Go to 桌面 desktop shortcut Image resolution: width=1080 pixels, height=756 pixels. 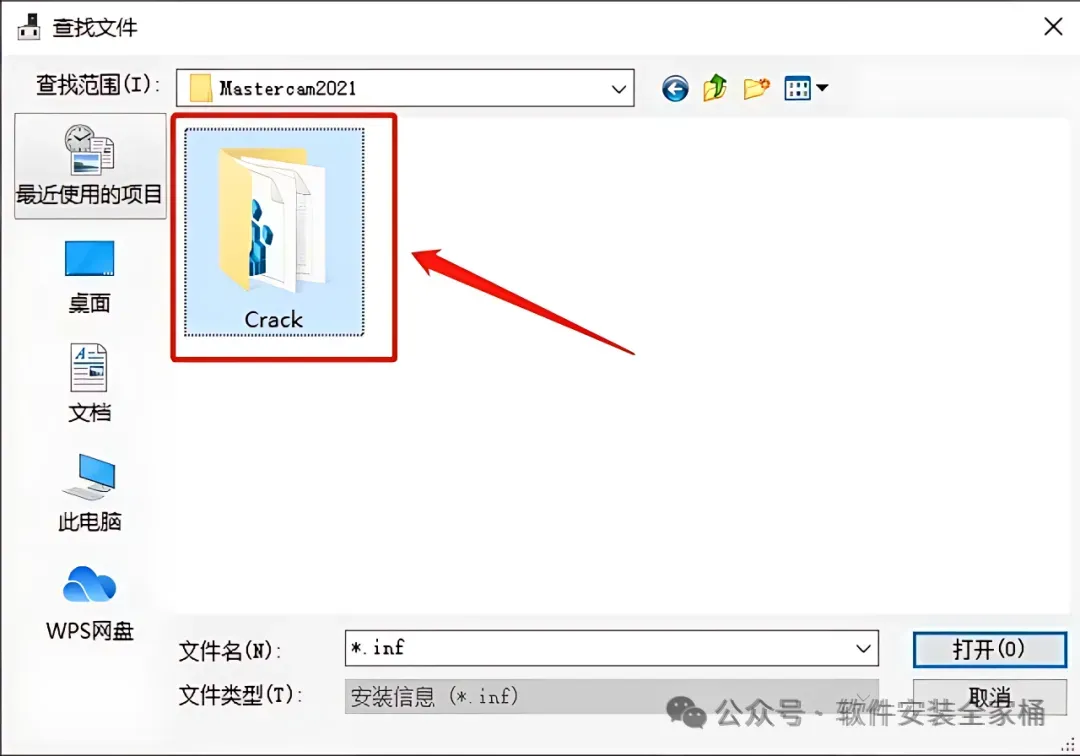coord(90,277)
